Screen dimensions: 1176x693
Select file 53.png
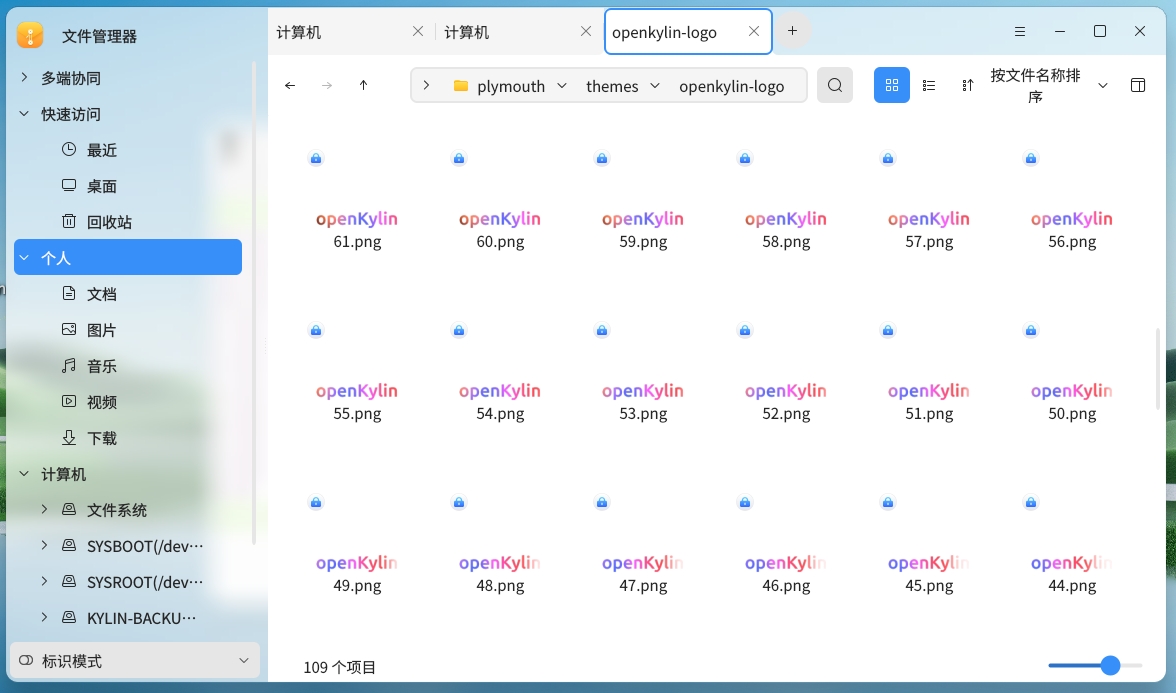643,373
